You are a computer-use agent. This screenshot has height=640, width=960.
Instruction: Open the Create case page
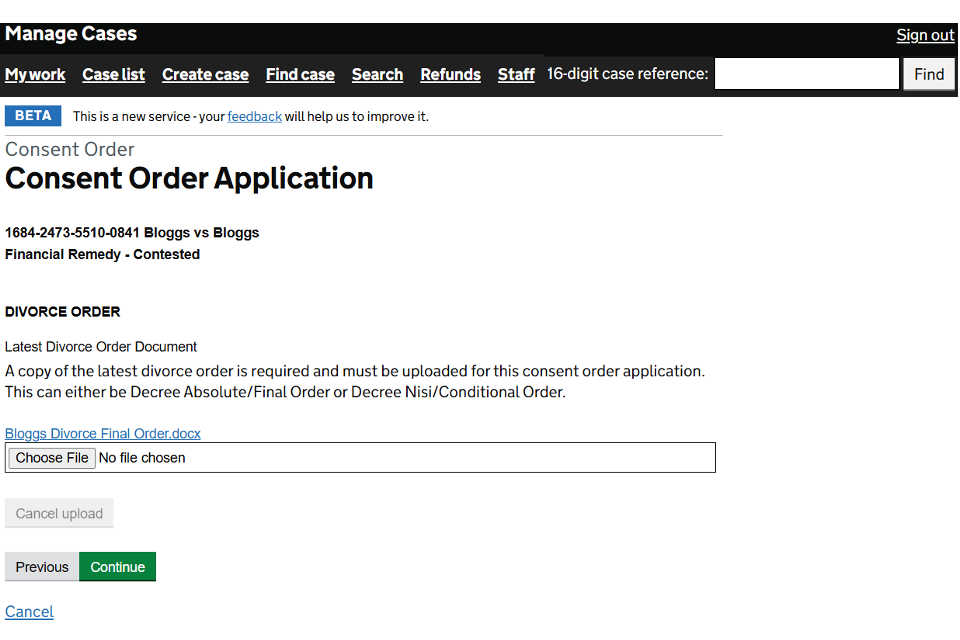click(x=205, y=75)
